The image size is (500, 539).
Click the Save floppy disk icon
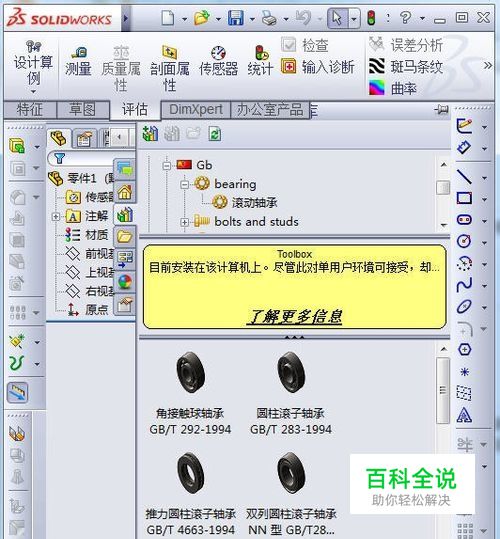pos(236,18)
